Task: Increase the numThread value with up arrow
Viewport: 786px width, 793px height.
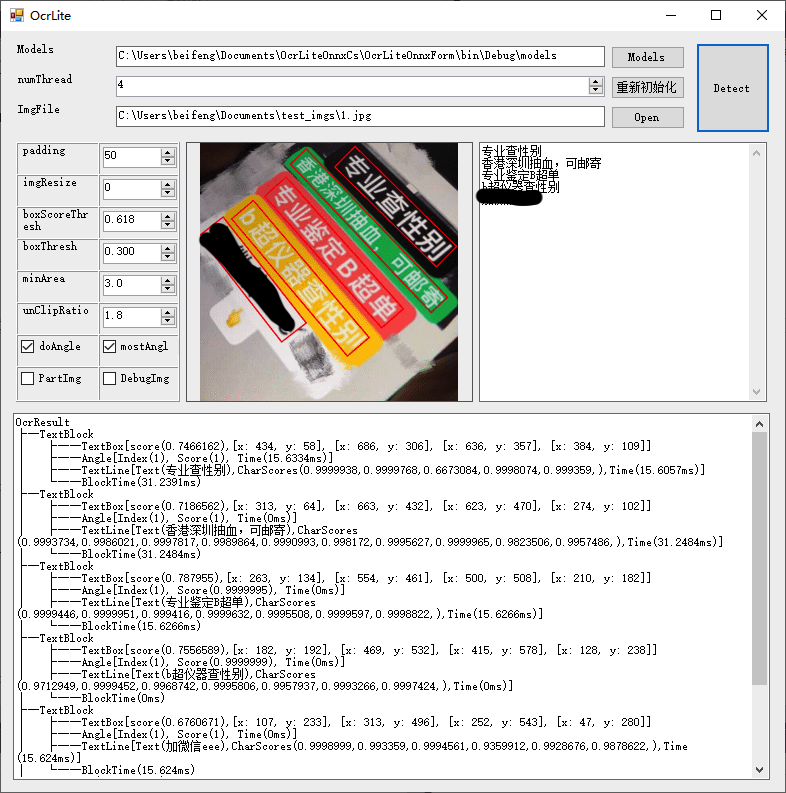Action: pos(596,82)
